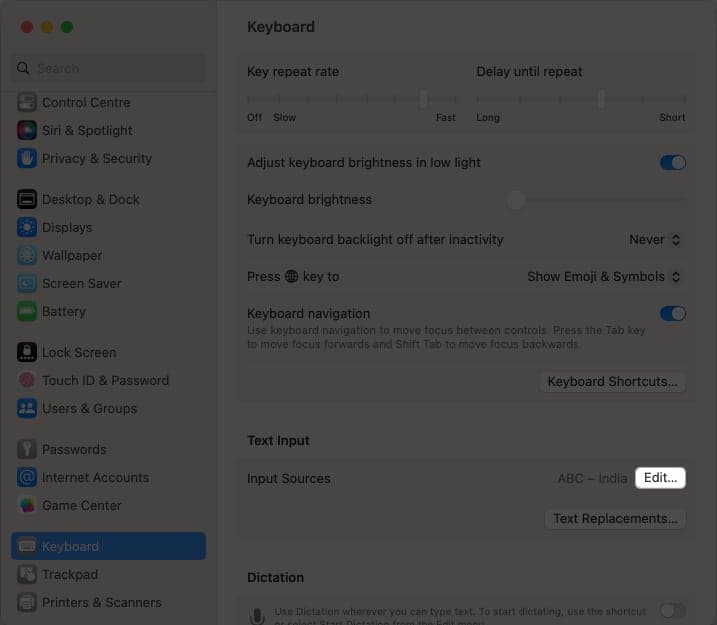Click Touch ID & Password label
717x625 pixels.
pyautogui.click(x=106, y=380)
